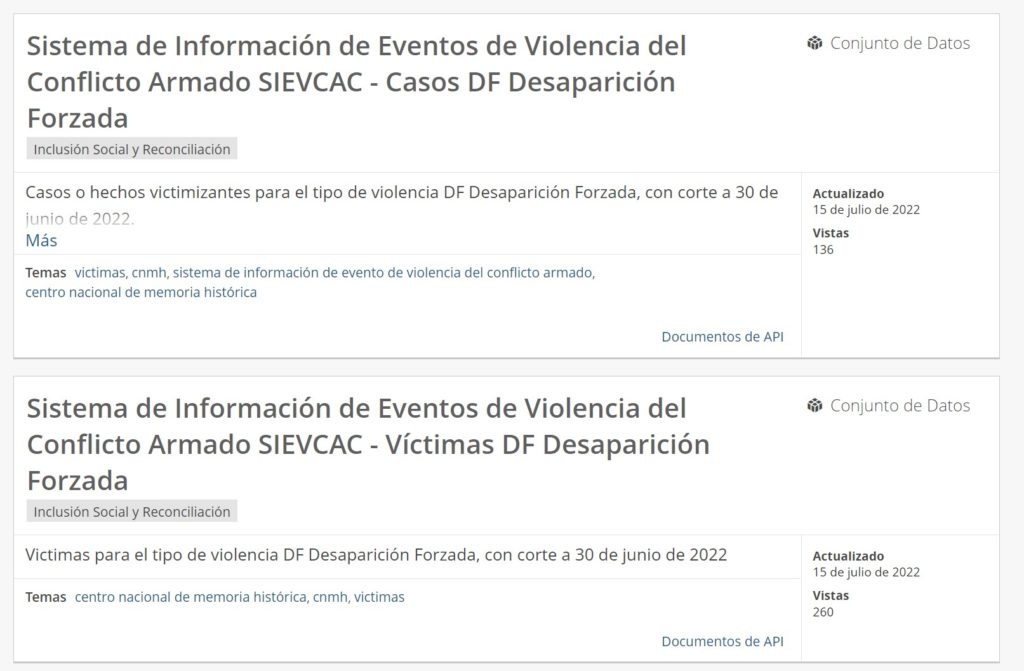Screen dimensions: 1024x671
Task: Select the 'sistema de información de evento de violencia del conflicto armado' tag
Action: click(x=383, y=272)
